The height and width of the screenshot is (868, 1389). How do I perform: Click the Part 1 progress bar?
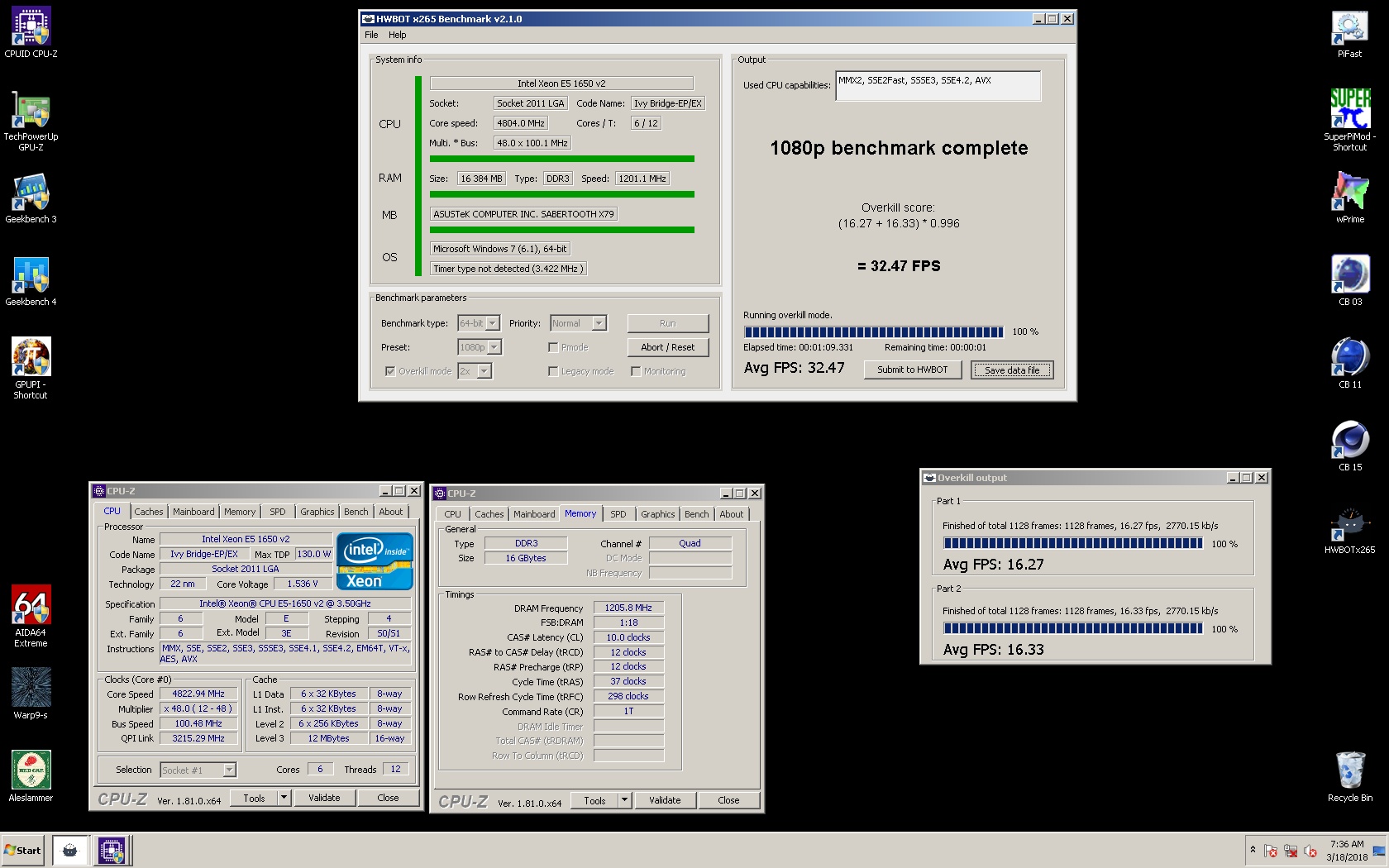1073,543
